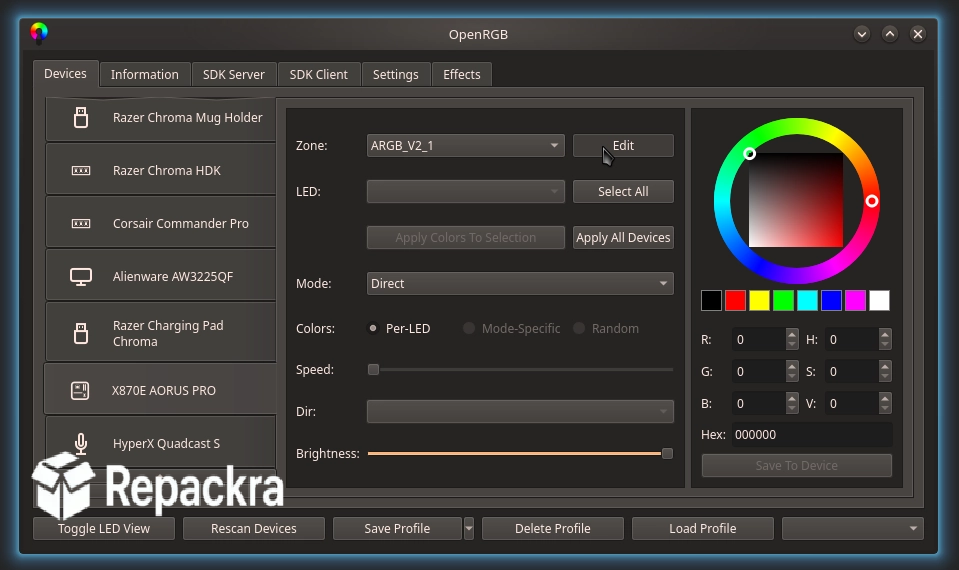This screenshot has height=570, width=959.
Task: Click the Speed slider handle
Action: click(x=373, y=369)
